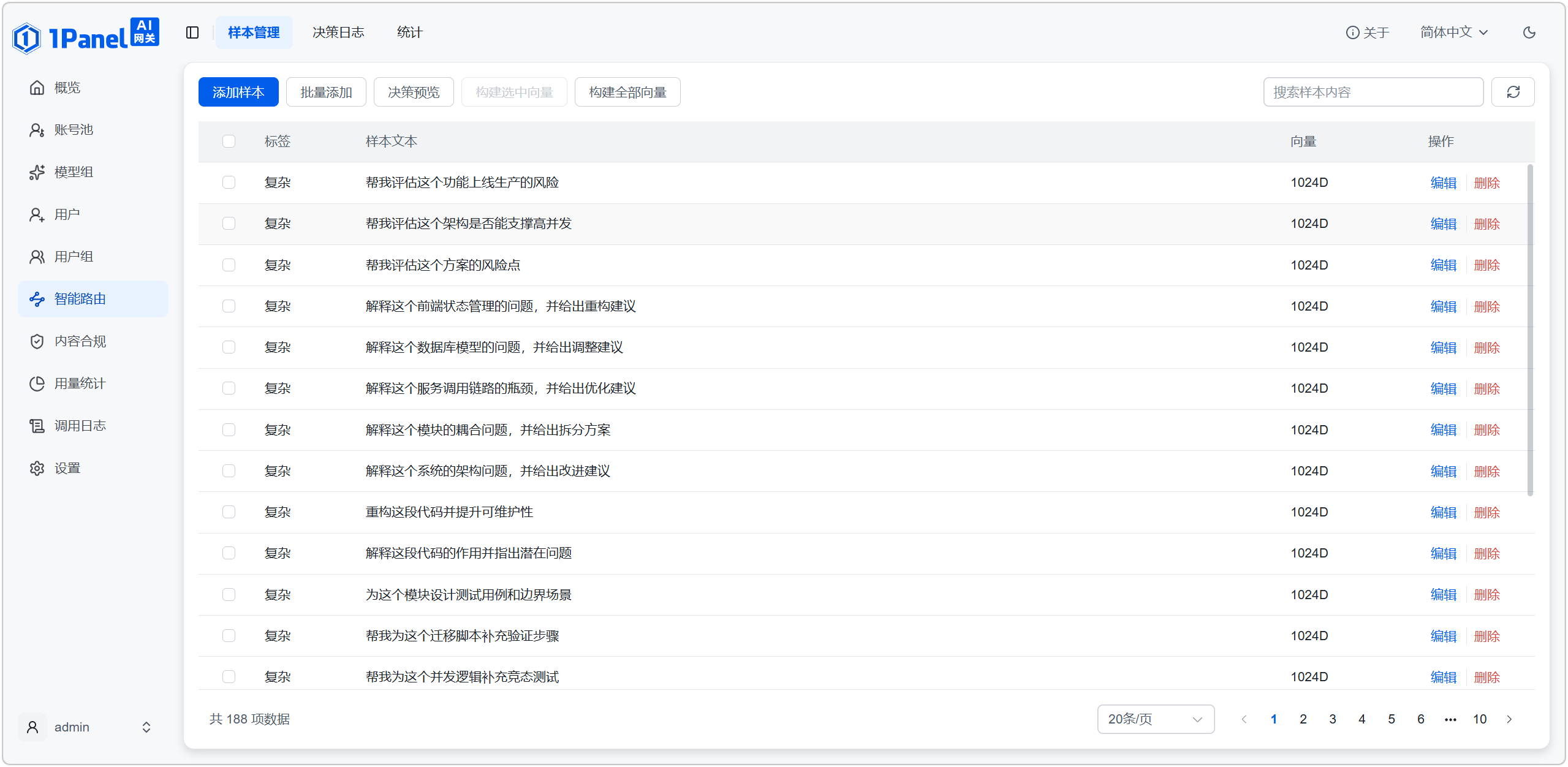The height and width of the screenshot is (767, 1568).
Task: Refresh the sample list
Action: pos(1513,92)
